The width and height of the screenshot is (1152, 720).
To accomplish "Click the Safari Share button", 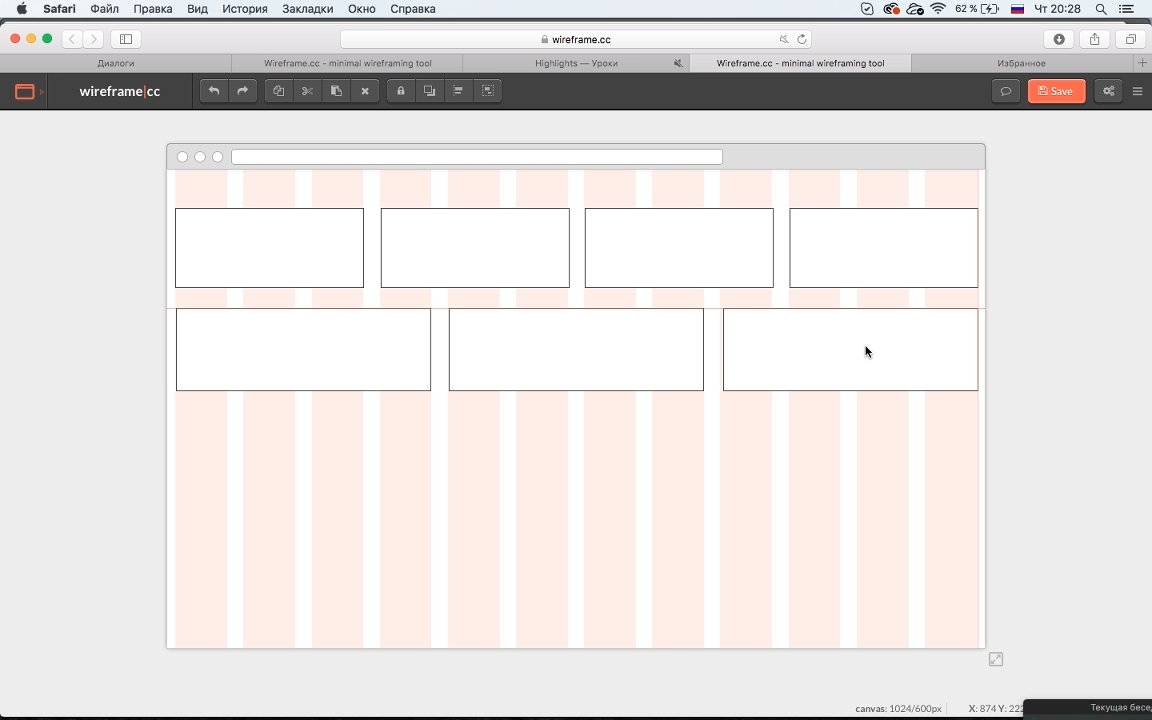I will tap(1094, 39).
